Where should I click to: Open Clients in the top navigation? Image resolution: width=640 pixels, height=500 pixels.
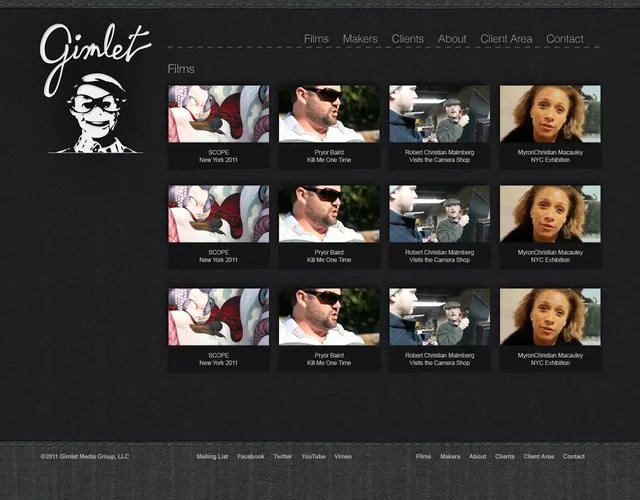pyautogui.click(x=408, y=39)
